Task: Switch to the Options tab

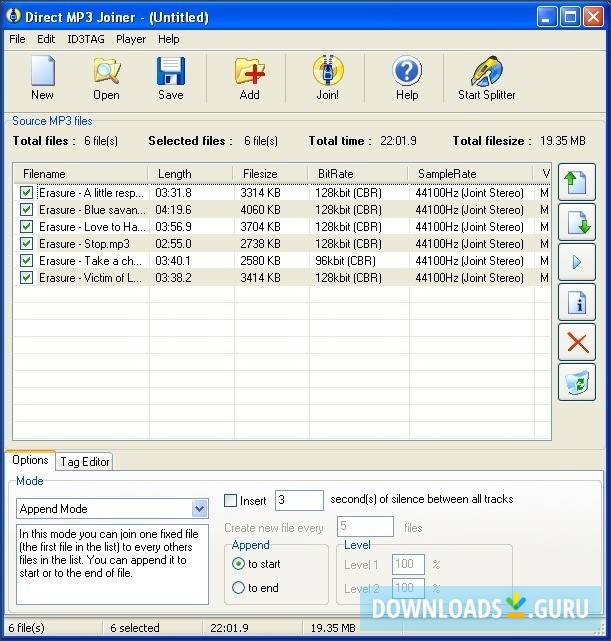Action: pos(30,460)
